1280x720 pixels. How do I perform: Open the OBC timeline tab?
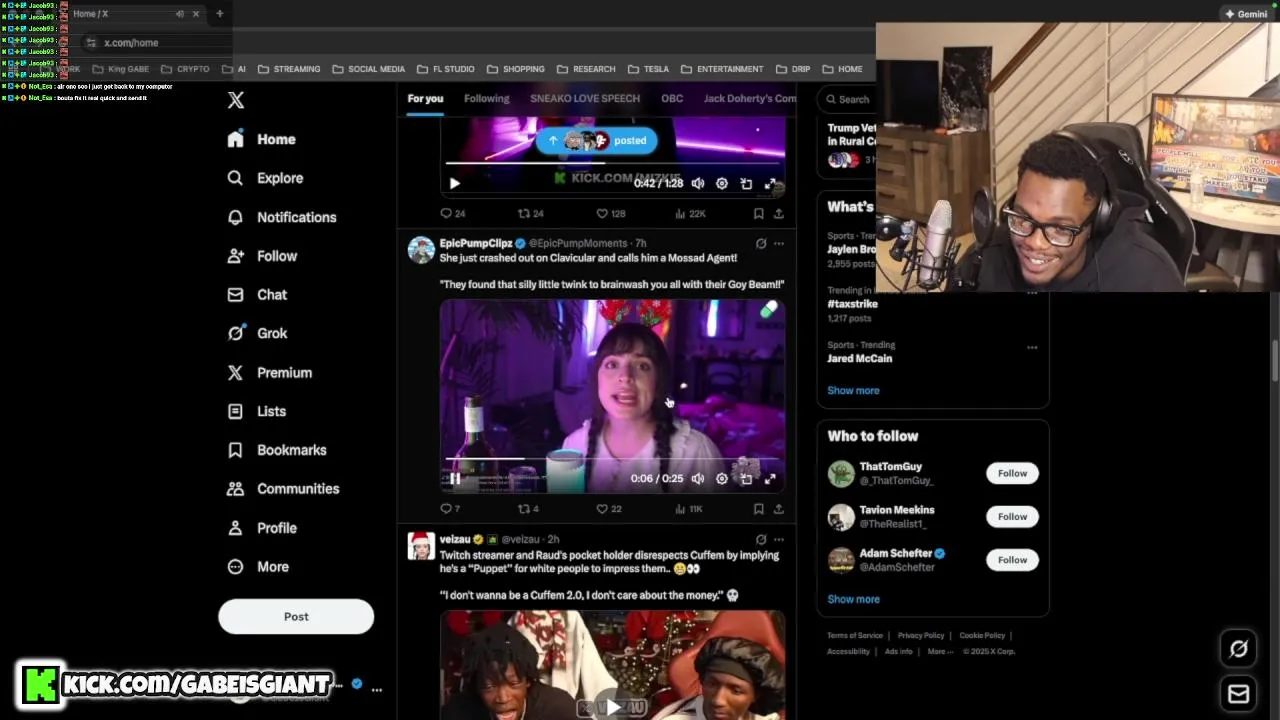(672, 99)
